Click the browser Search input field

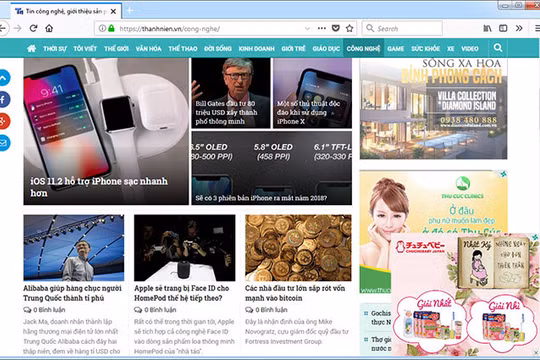402,28
